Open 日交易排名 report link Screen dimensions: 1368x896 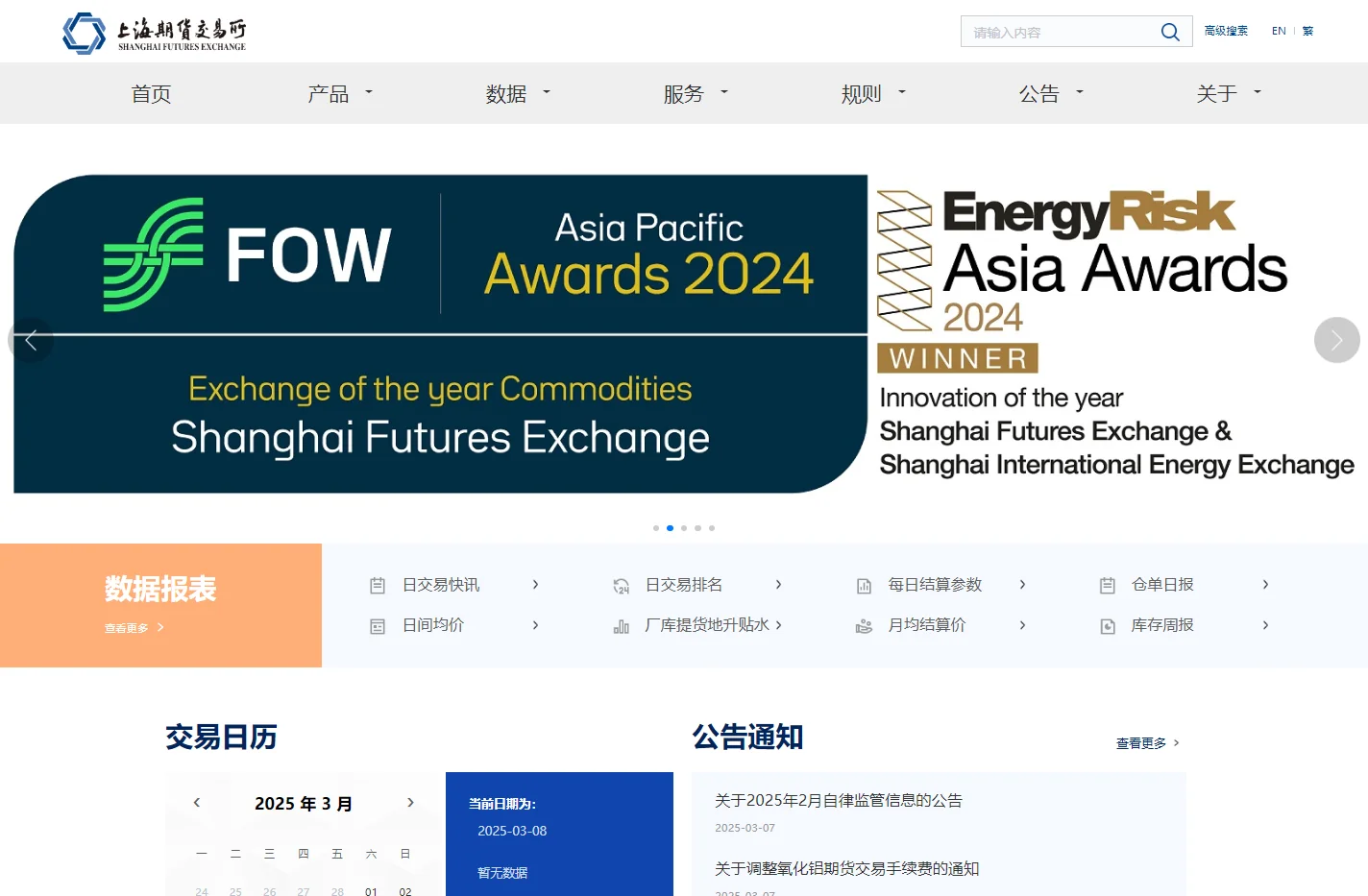pos(684,585)
